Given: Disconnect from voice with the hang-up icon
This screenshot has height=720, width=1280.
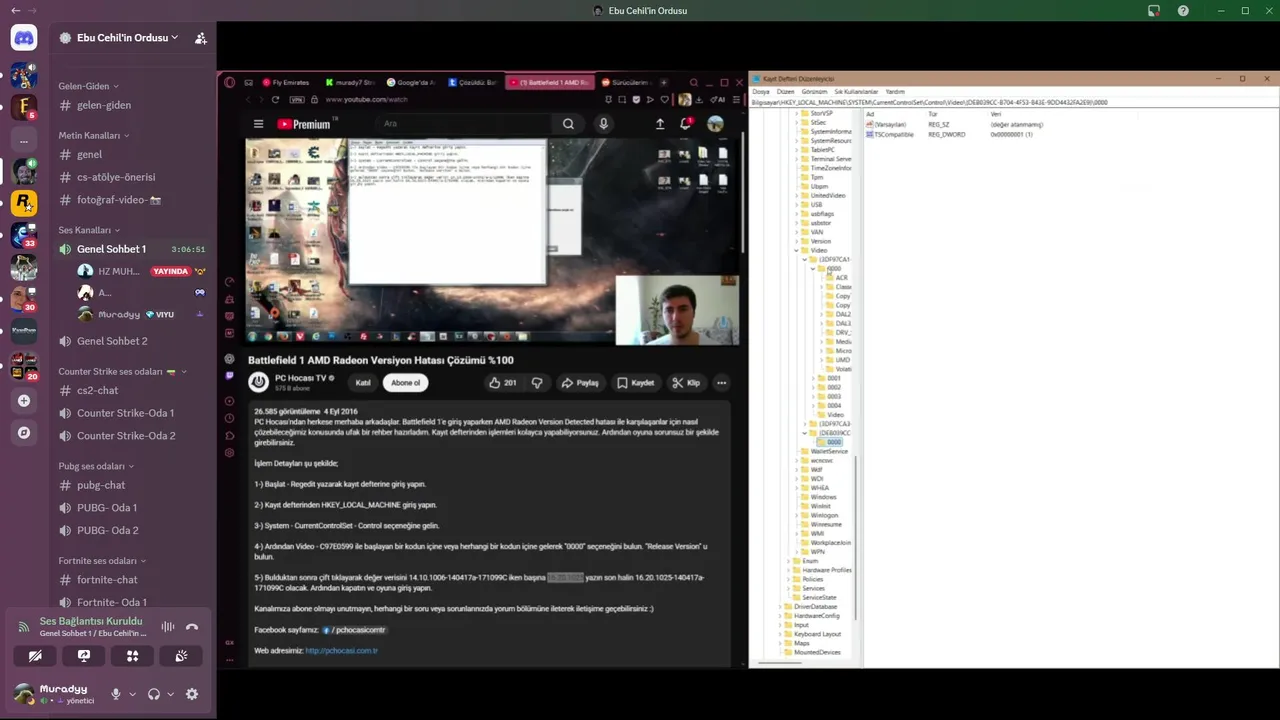Looking at the screenshot, I should [x=192, y=627].
